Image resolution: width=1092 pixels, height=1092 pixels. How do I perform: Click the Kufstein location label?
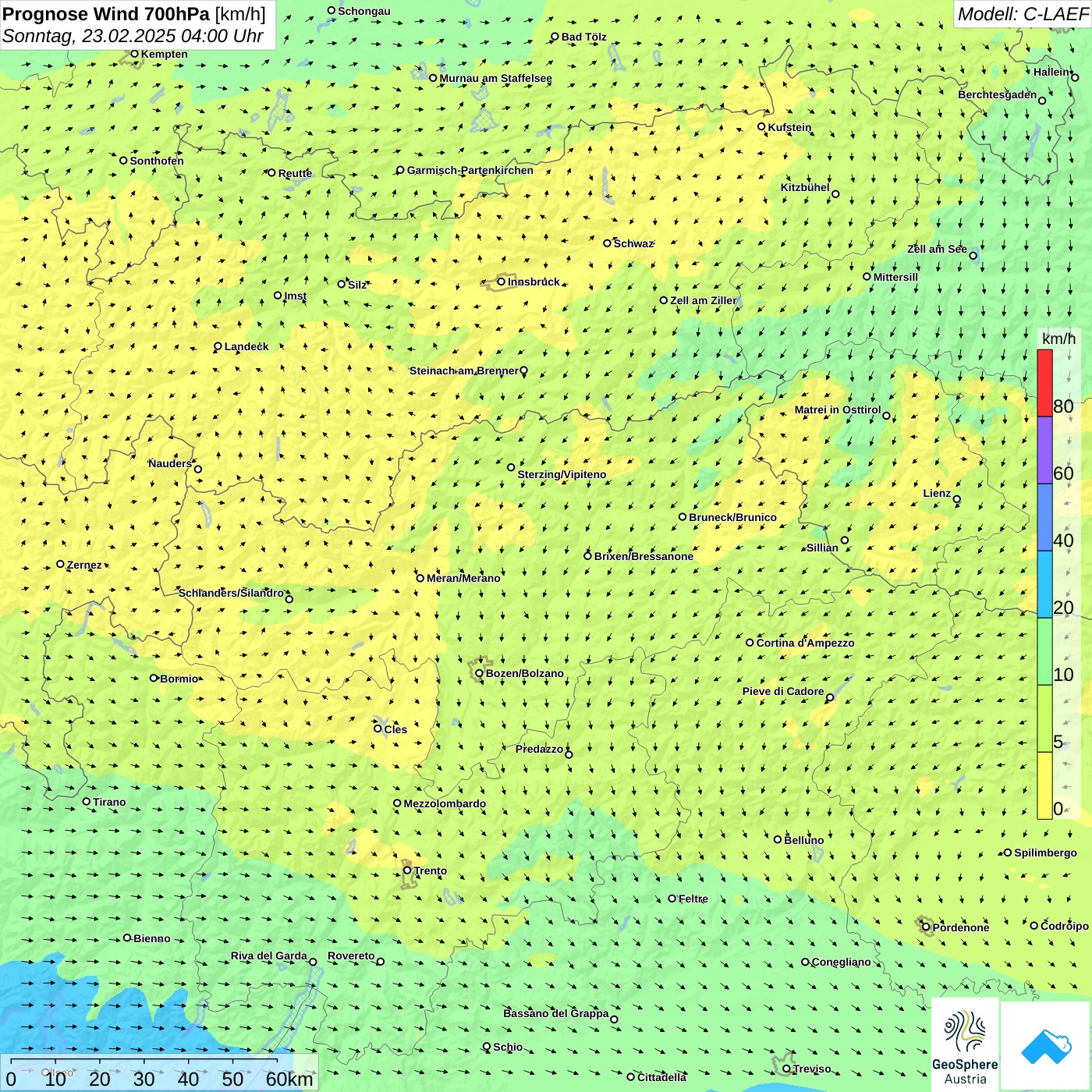tap(790, 127)
